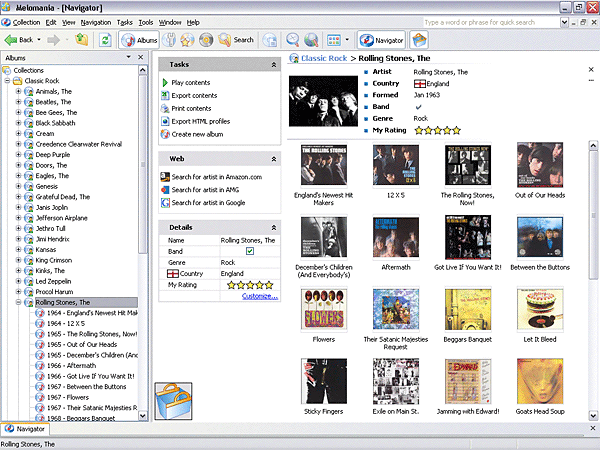Click the Search toolbar button

[236, 40]
